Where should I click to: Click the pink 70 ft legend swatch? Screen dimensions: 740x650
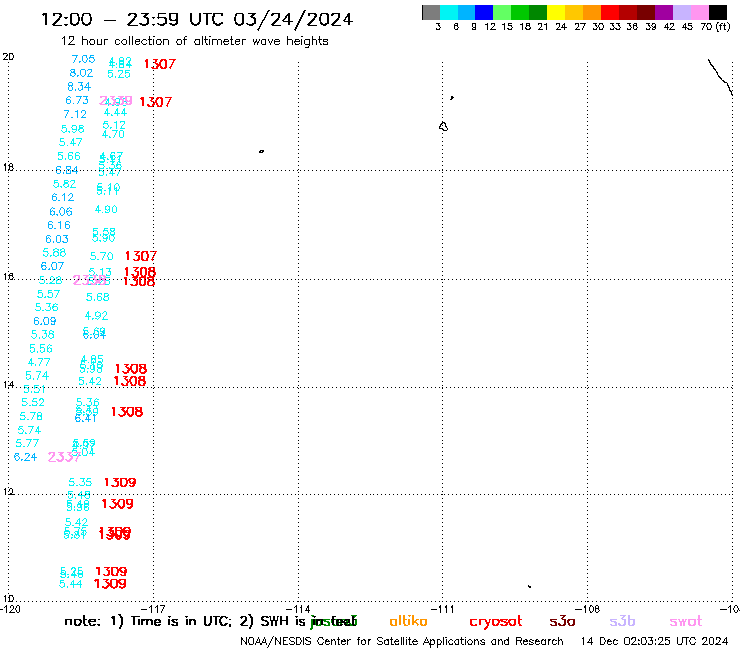tap(700, 12)
